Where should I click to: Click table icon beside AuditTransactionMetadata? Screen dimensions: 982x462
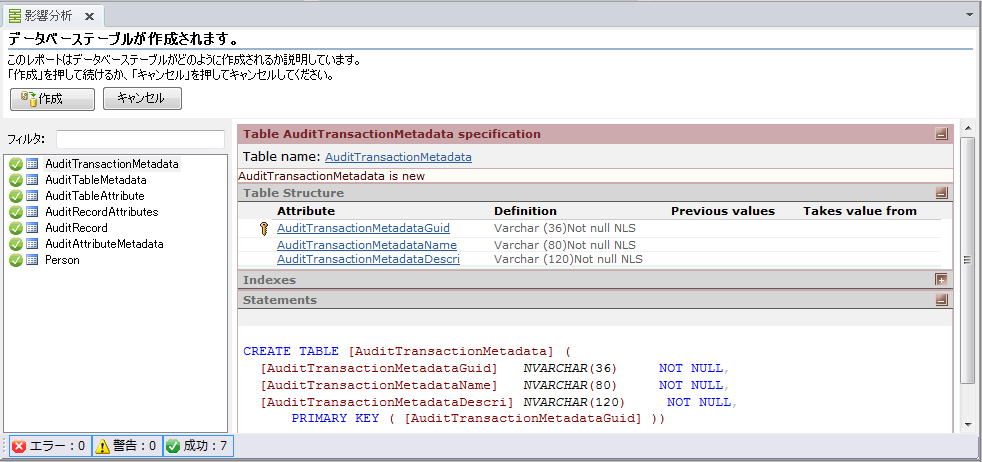(32, 164)
